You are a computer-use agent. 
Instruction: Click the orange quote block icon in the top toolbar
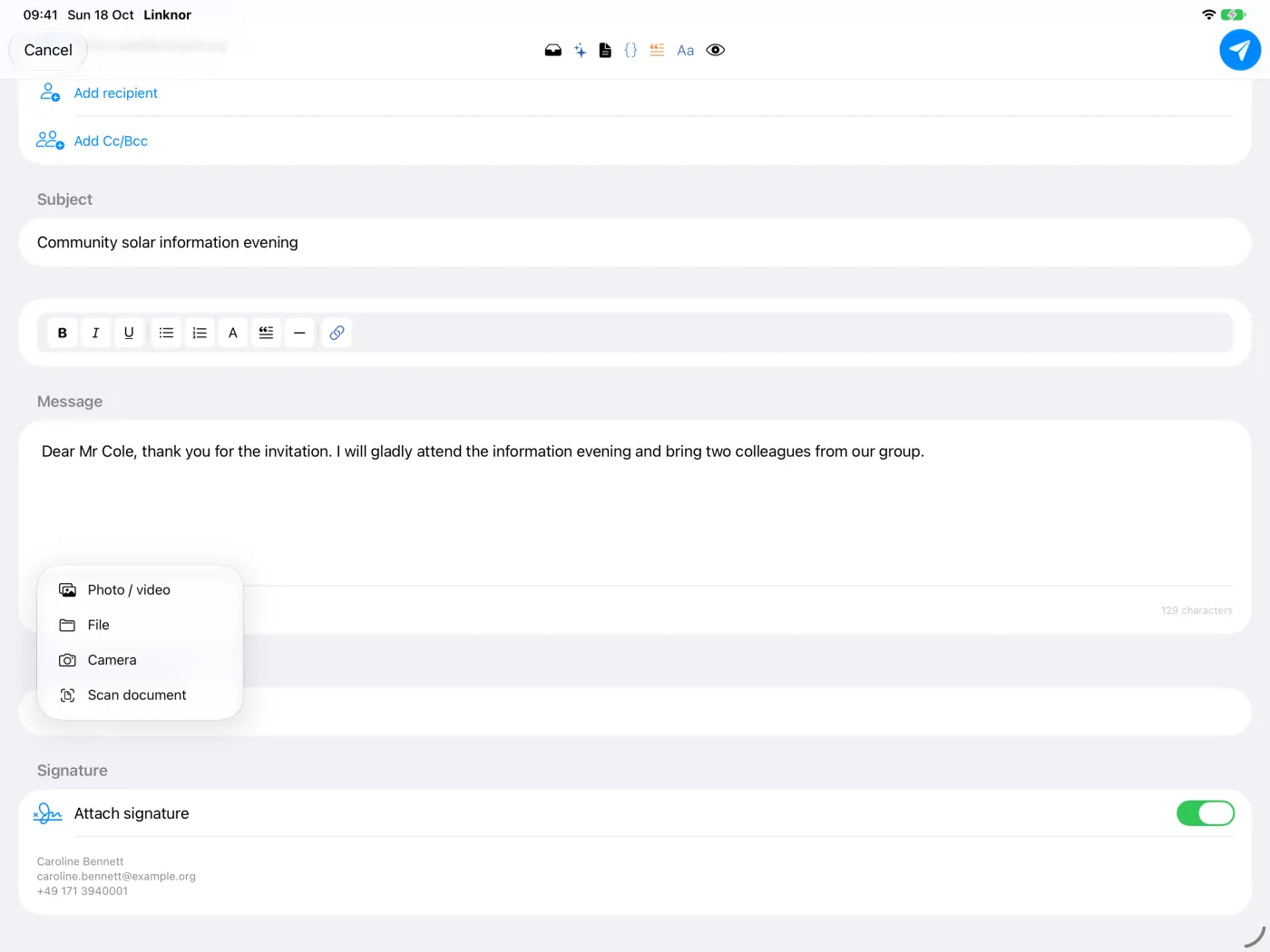point(657,51)
